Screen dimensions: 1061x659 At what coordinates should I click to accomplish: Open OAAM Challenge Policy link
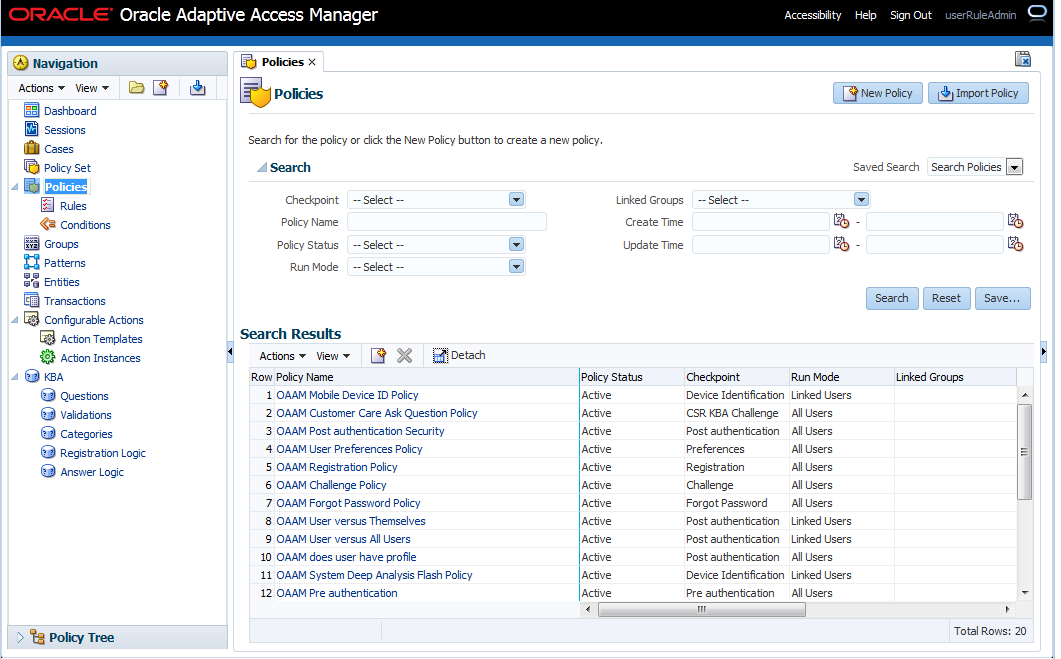click(331, 485)
